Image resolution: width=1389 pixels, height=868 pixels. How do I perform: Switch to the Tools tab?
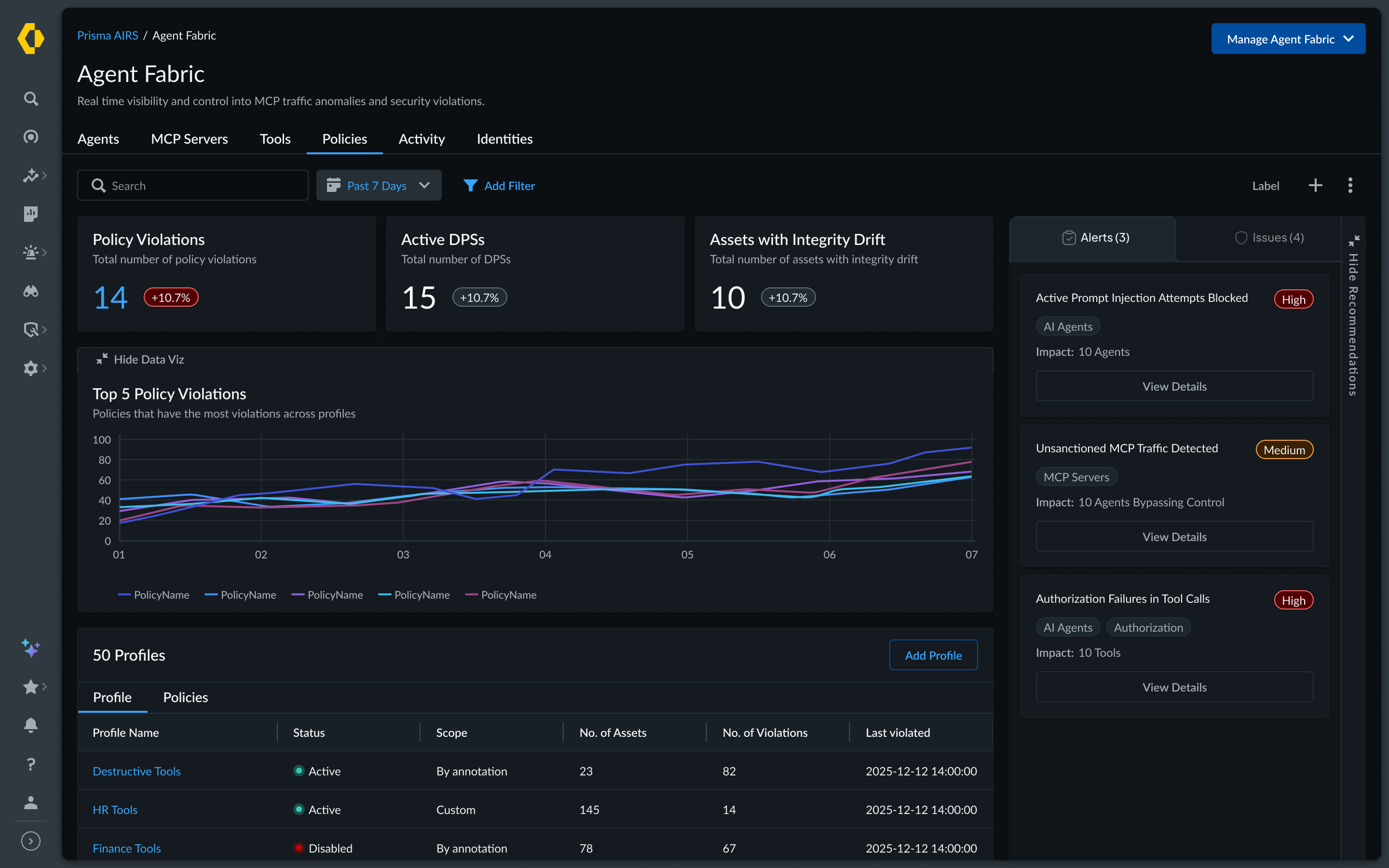(275, 139)
